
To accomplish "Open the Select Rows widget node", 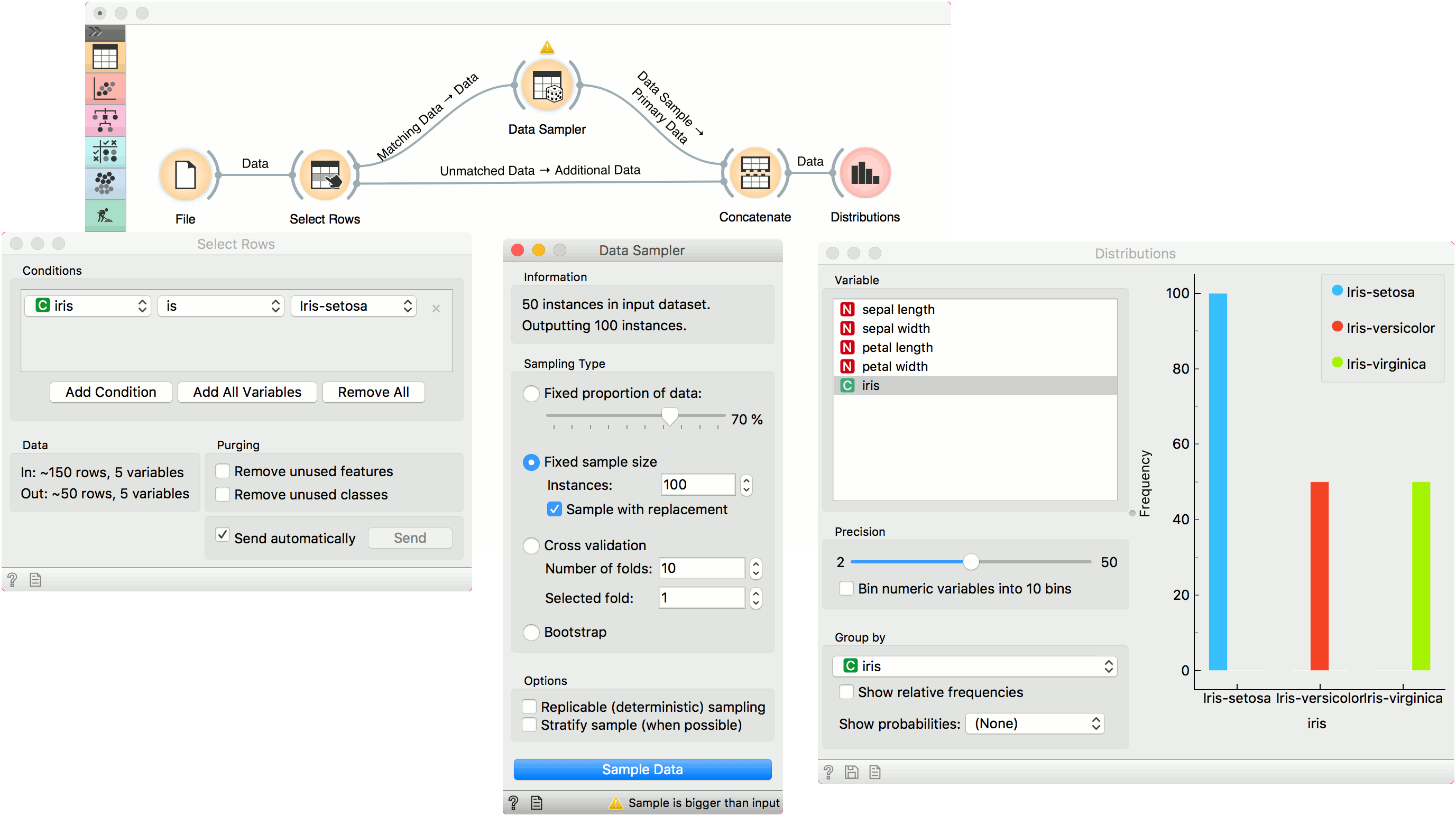I will point(325,175).
